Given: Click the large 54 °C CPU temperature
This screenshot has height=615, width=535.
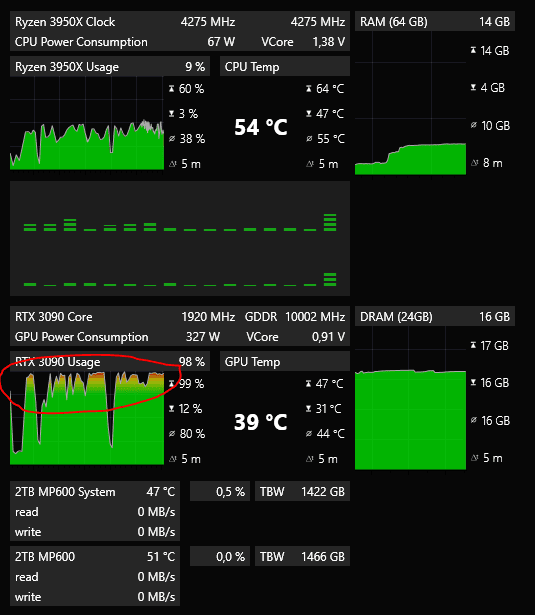Looking at the screenshot, I should tap(261, 127).
